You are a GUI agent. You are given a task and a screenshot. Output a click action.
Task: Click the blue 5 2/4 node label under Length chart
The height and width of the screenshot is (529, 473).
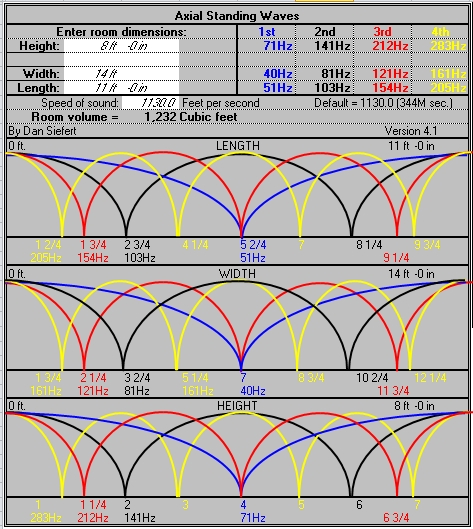point(253,244)
